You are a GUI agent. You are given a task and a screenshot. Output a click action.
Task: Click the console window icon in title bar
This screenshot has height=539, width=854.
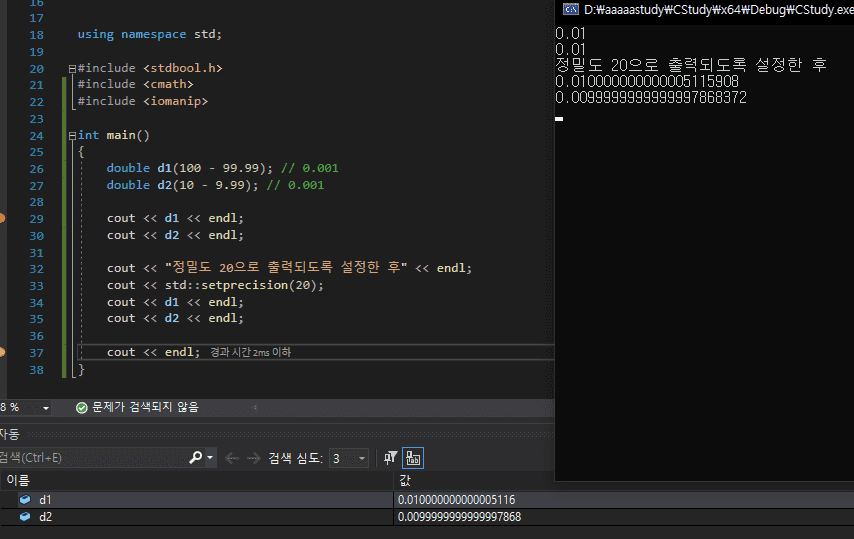point(570,9)
